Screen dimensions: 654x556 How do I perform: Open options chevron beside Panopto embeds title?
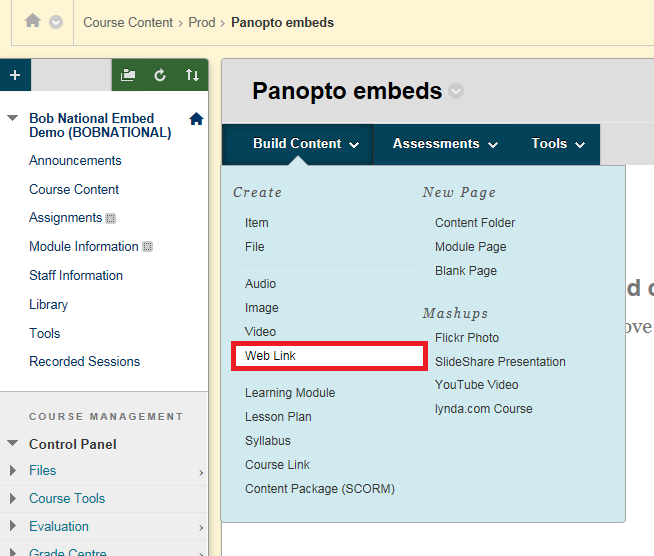(x=457, y=92)
